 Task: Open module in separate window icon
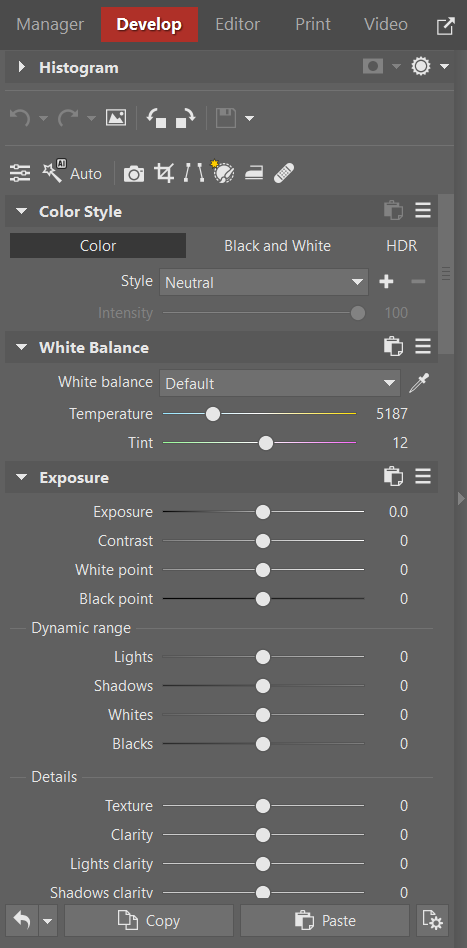click(446, 25)
